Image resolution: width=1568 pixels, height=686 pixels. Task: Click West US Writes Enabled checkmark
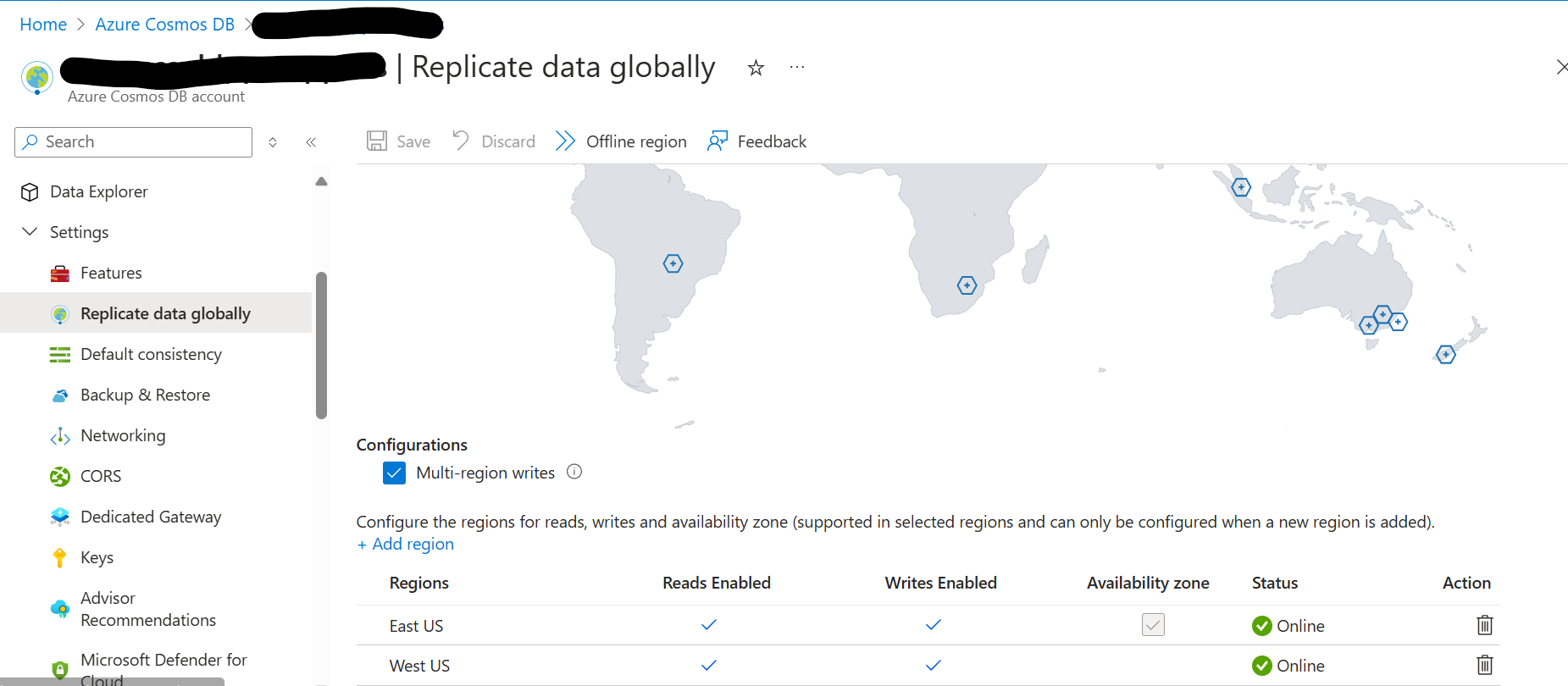[x=934, y=665]
